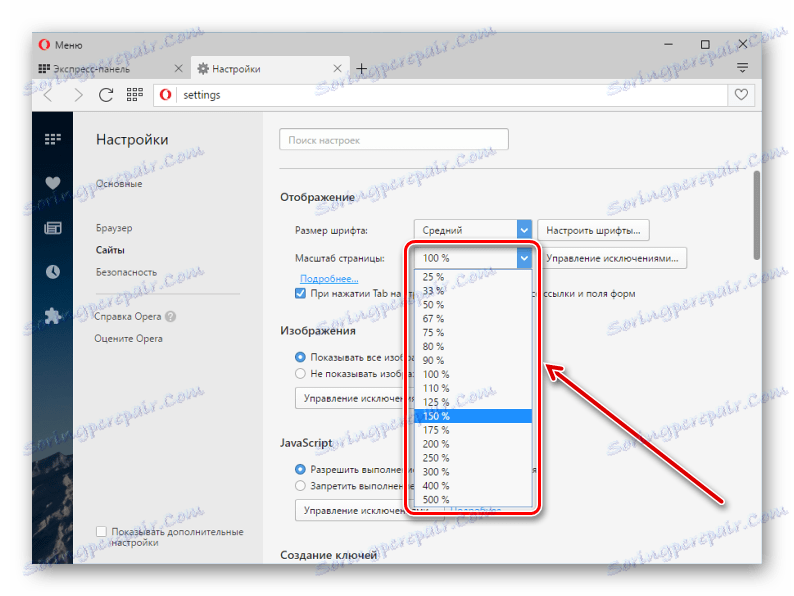Choose 33 % zoom option
Viewport: 794px width, 596px height.
tap(473, 291)
